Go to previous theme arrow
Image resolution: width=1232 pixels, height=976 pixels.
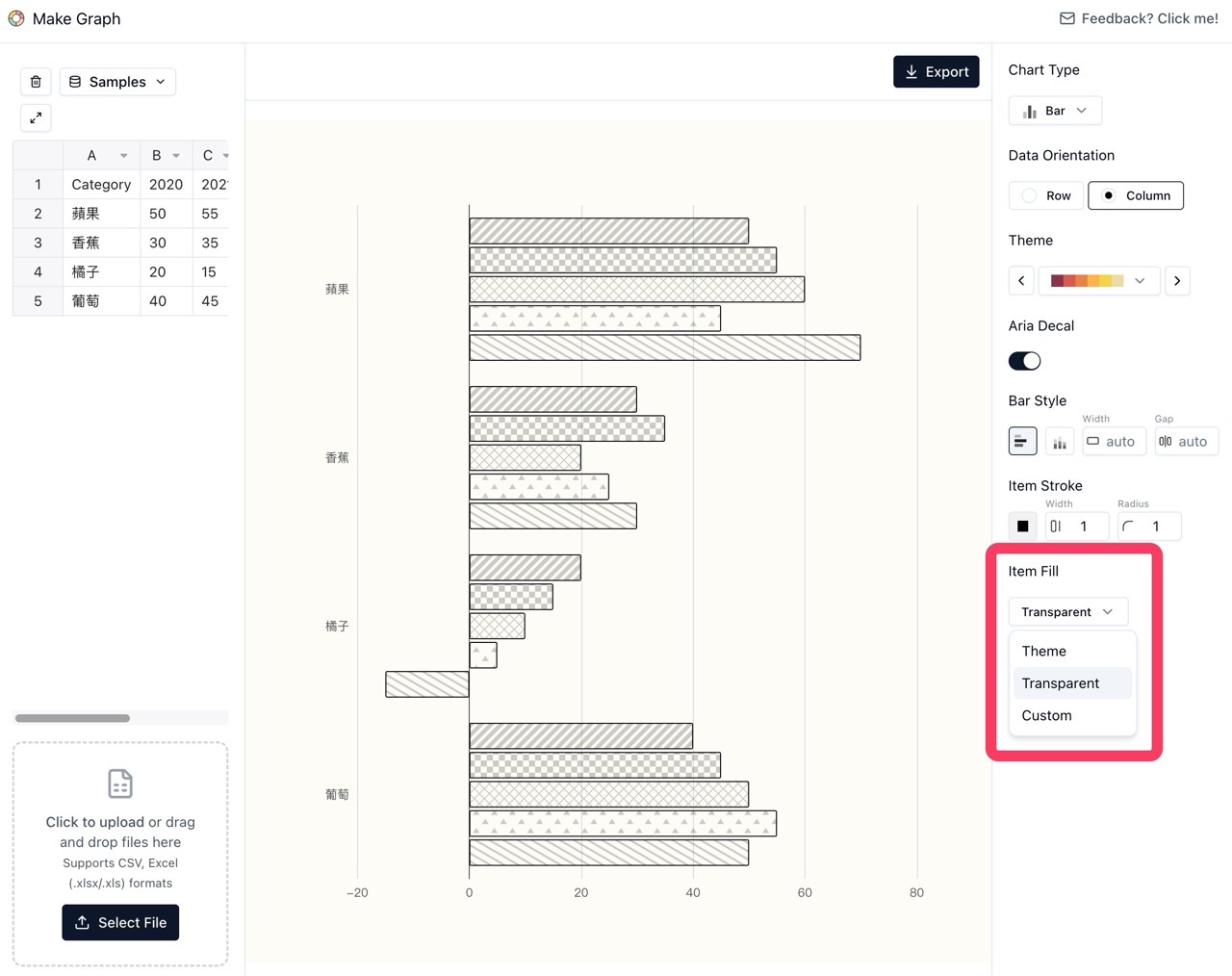tap(1021, 280)
